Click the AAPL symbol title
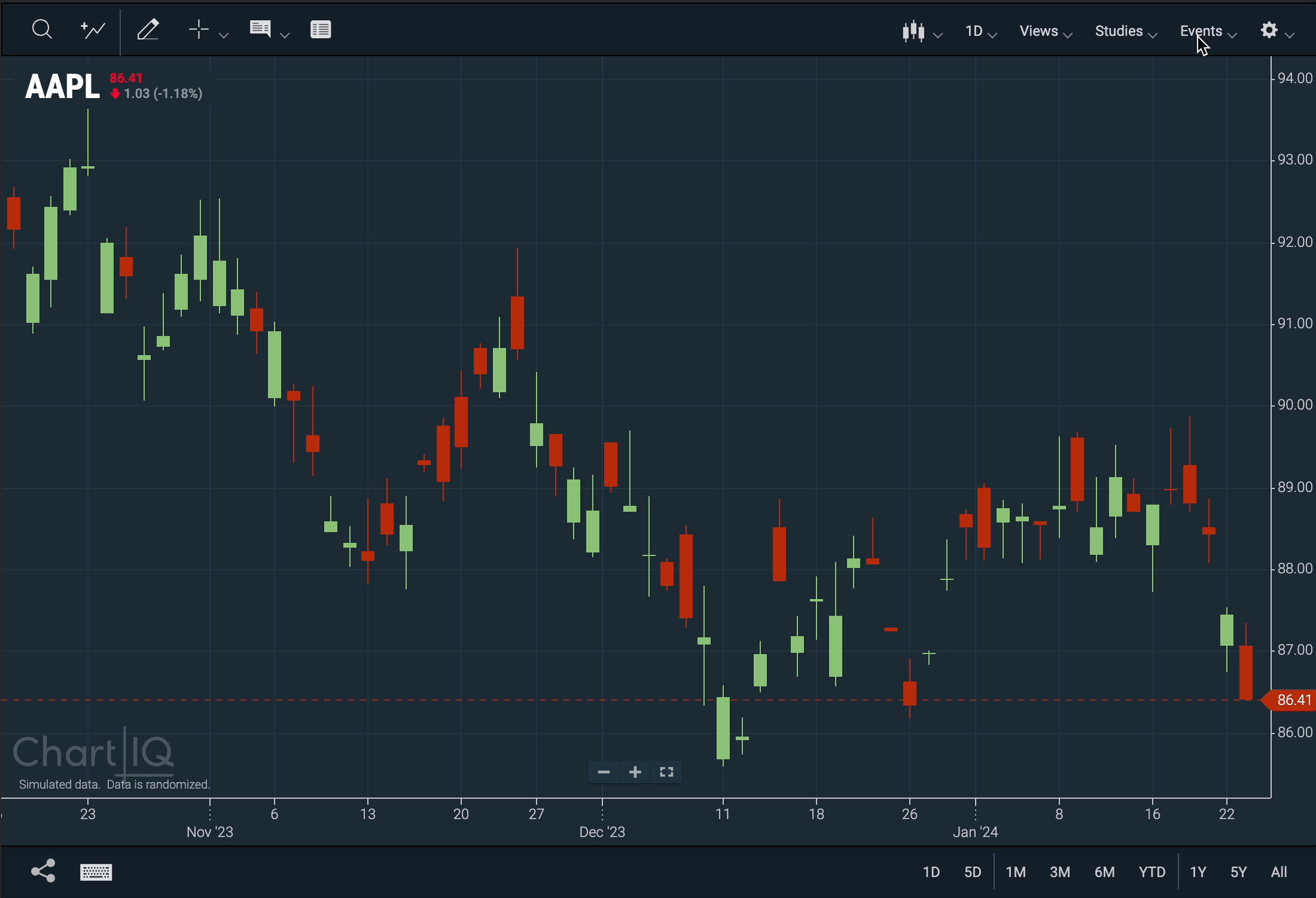 pos(62,87)
